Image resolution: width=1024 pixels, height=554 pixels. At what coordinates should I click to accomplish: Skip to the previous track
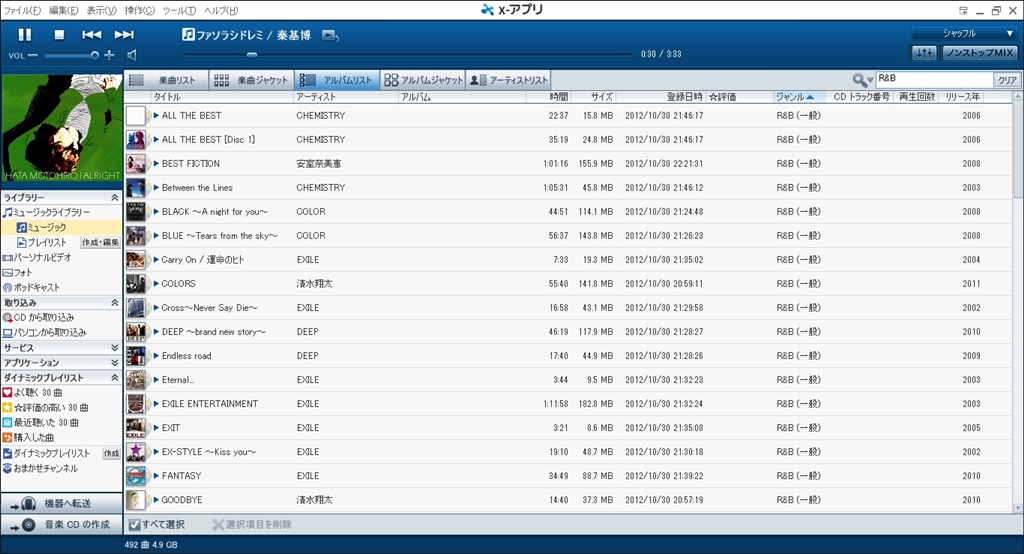click(91, 35)
